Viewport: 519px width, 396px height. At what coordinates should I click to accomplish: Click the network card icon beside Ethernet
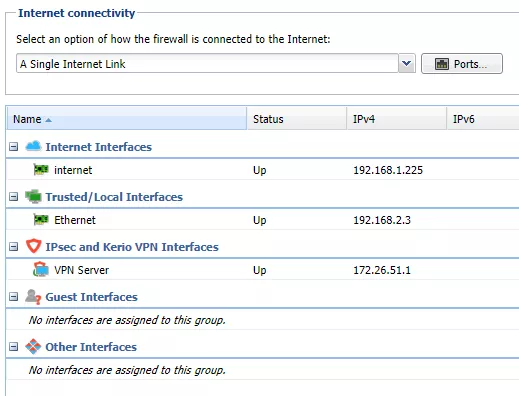coord(41,220)
